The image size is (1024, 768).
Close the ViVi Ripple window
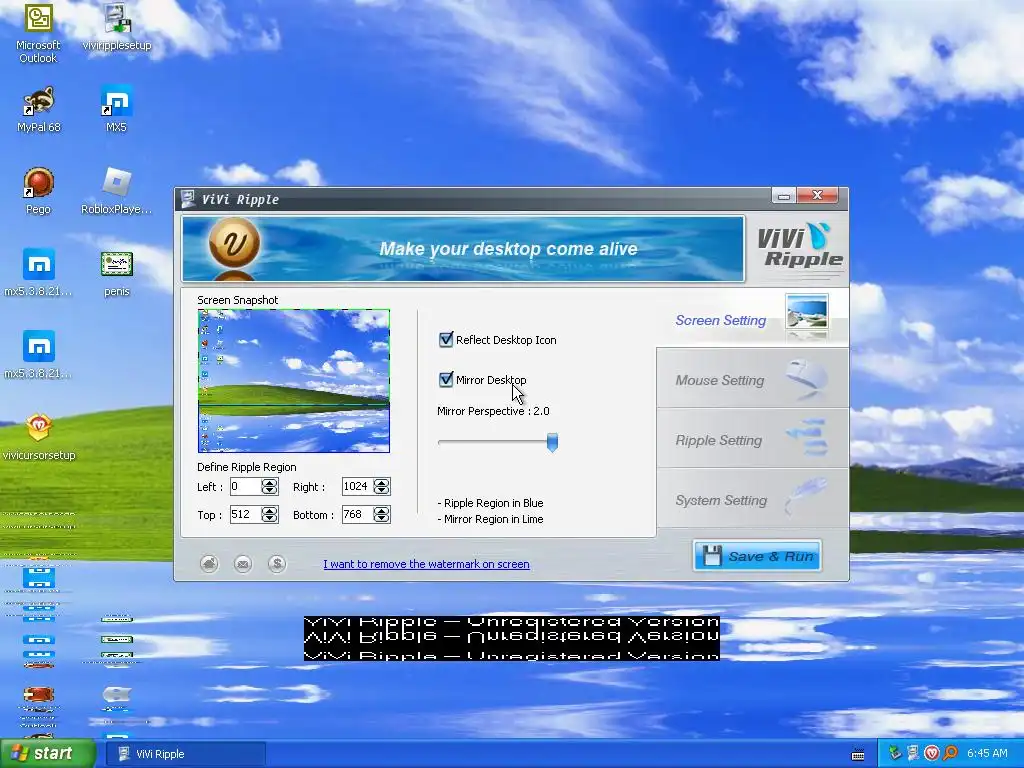click(817, 196)
